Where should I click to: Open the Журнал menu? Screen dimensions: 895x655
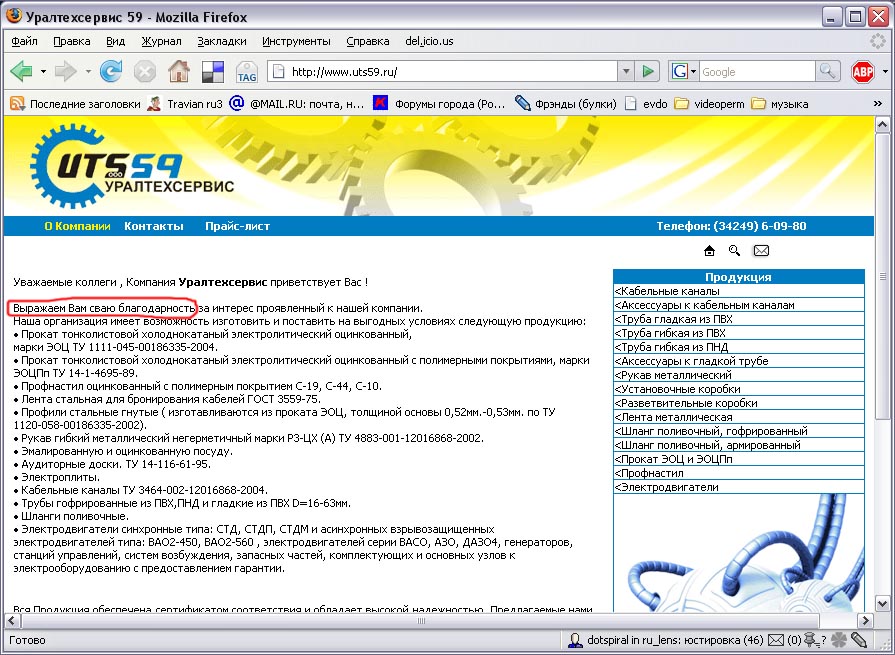(162, 41)
